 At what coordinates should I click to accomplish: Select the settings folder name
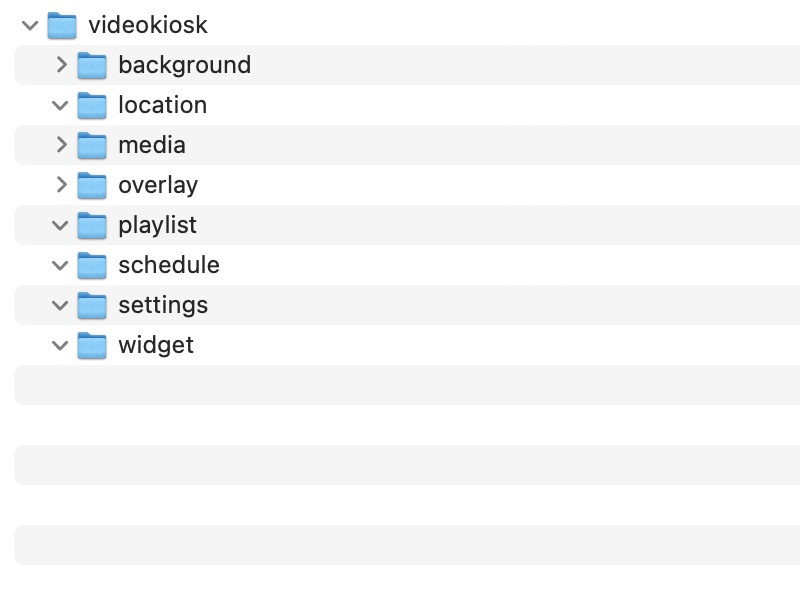coord(163,305)
